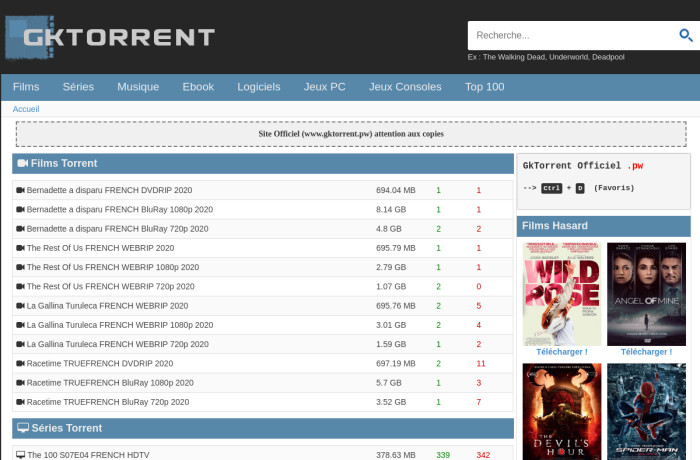Open Bernadette a disparu FRENCH BluRay 1080p 2020
700x460 pixels.
click(x=120, y=209)
